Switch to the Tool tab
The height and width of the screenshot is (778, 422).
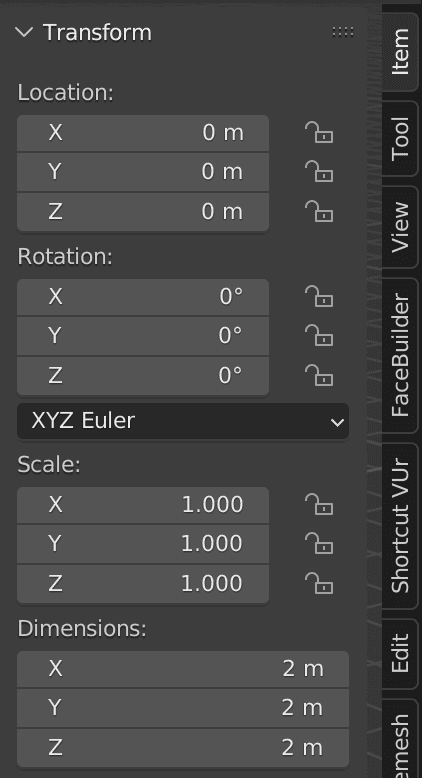point(400,138)
